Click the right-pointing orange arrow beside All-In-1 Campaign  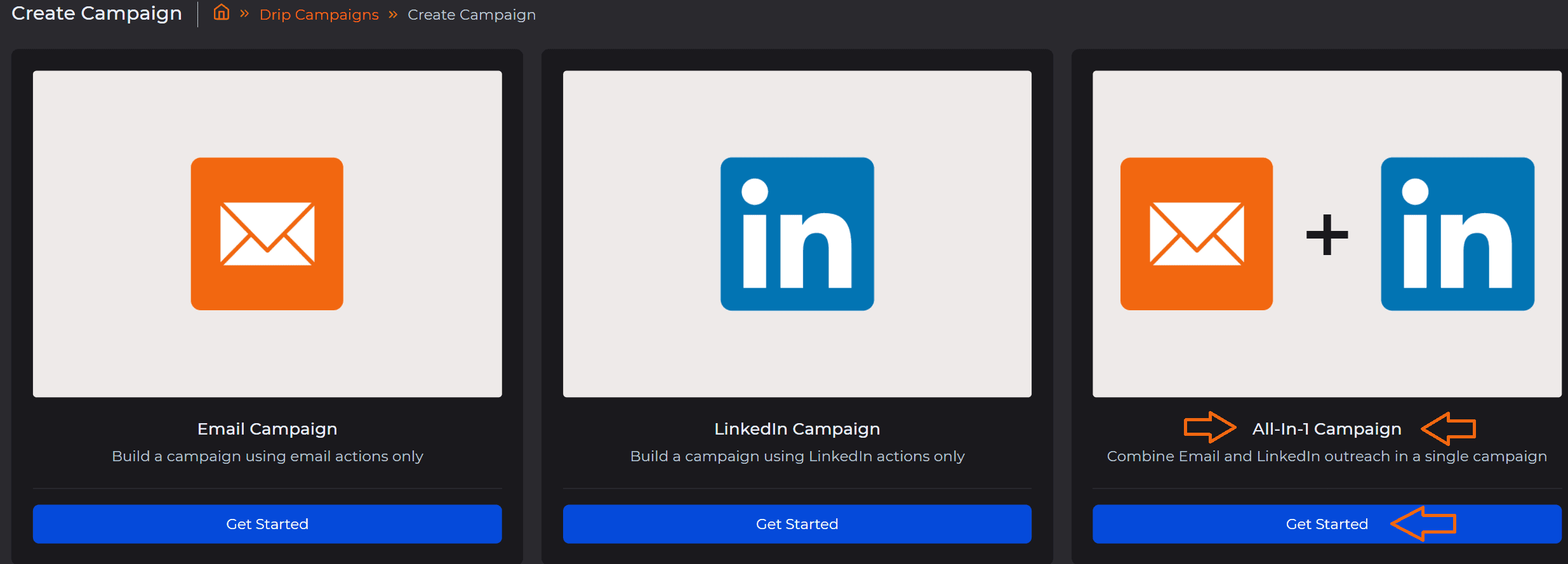coord(1209,427)
